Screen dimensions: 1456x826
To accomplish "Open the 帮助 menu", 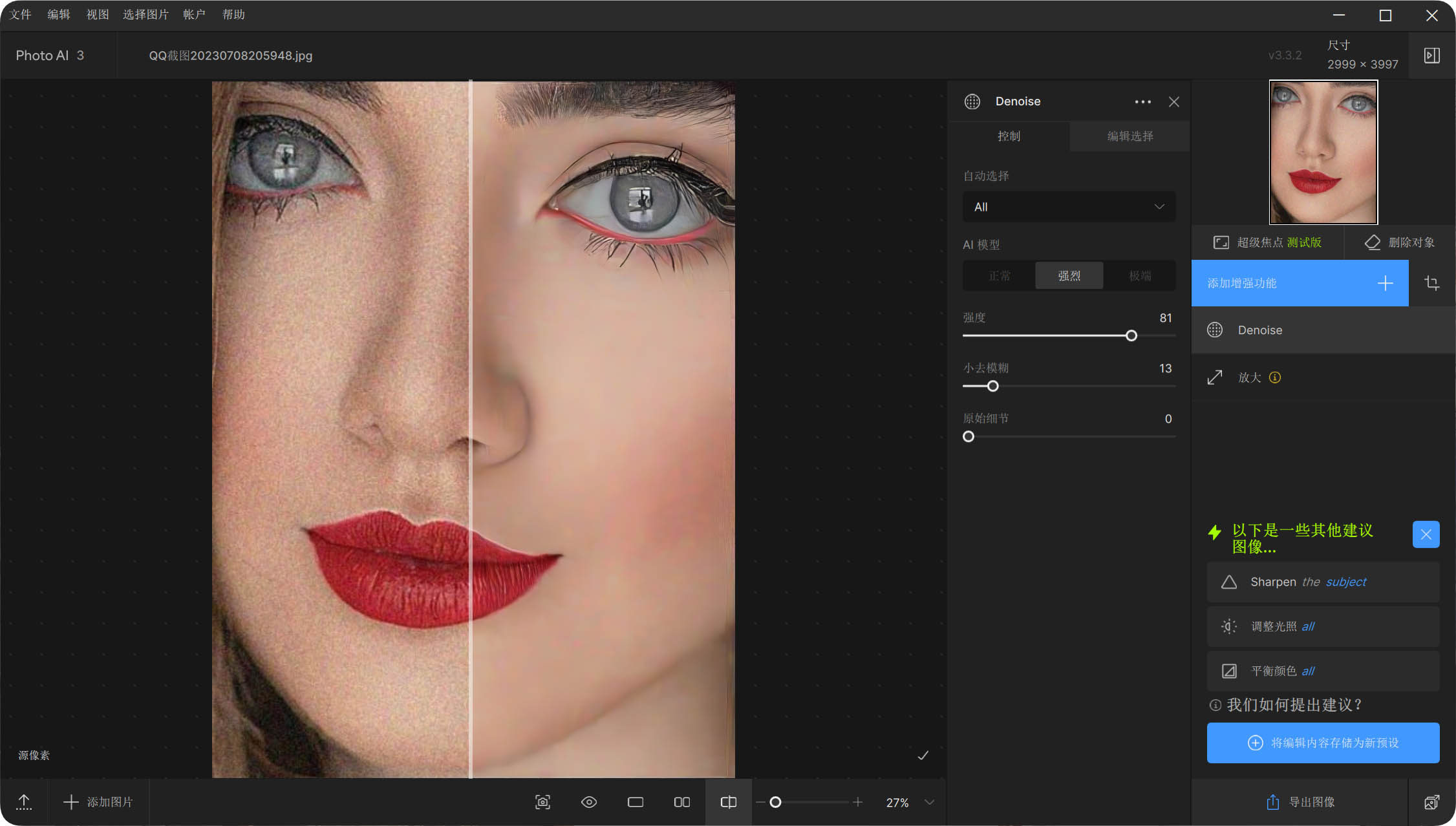I will 233,14.
